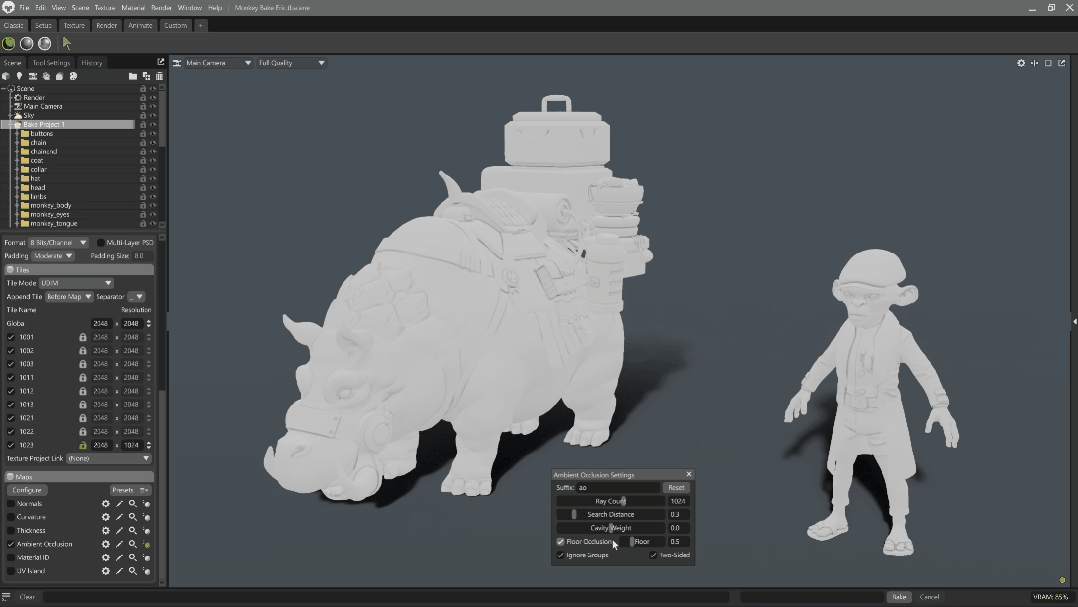This screenshot has width=1078, height=607.
Task: Enable the Normals map checkbox
Action: coord(11,504)
